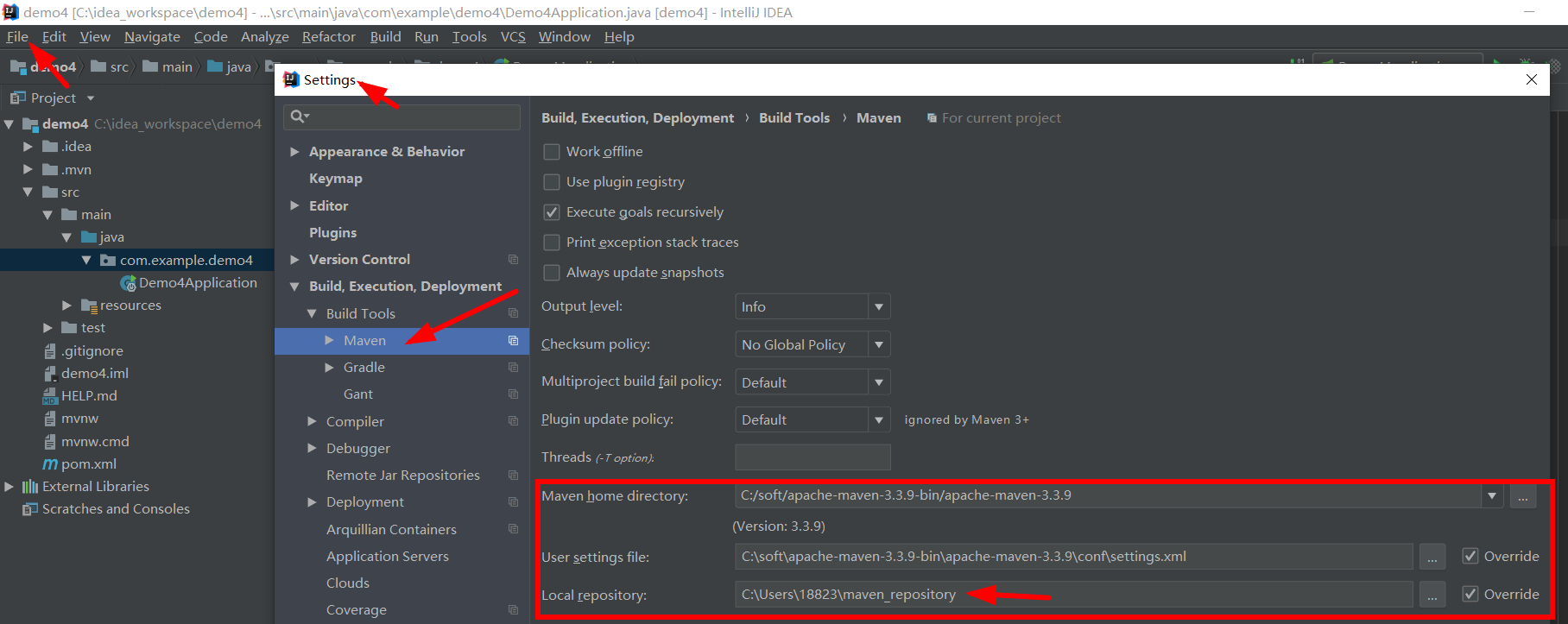Image resolution: width=1568 pixels, height=624 pixels.
Task: Click Build, Execution, Deployment breadcrumb
Action: tap(637, 117)
